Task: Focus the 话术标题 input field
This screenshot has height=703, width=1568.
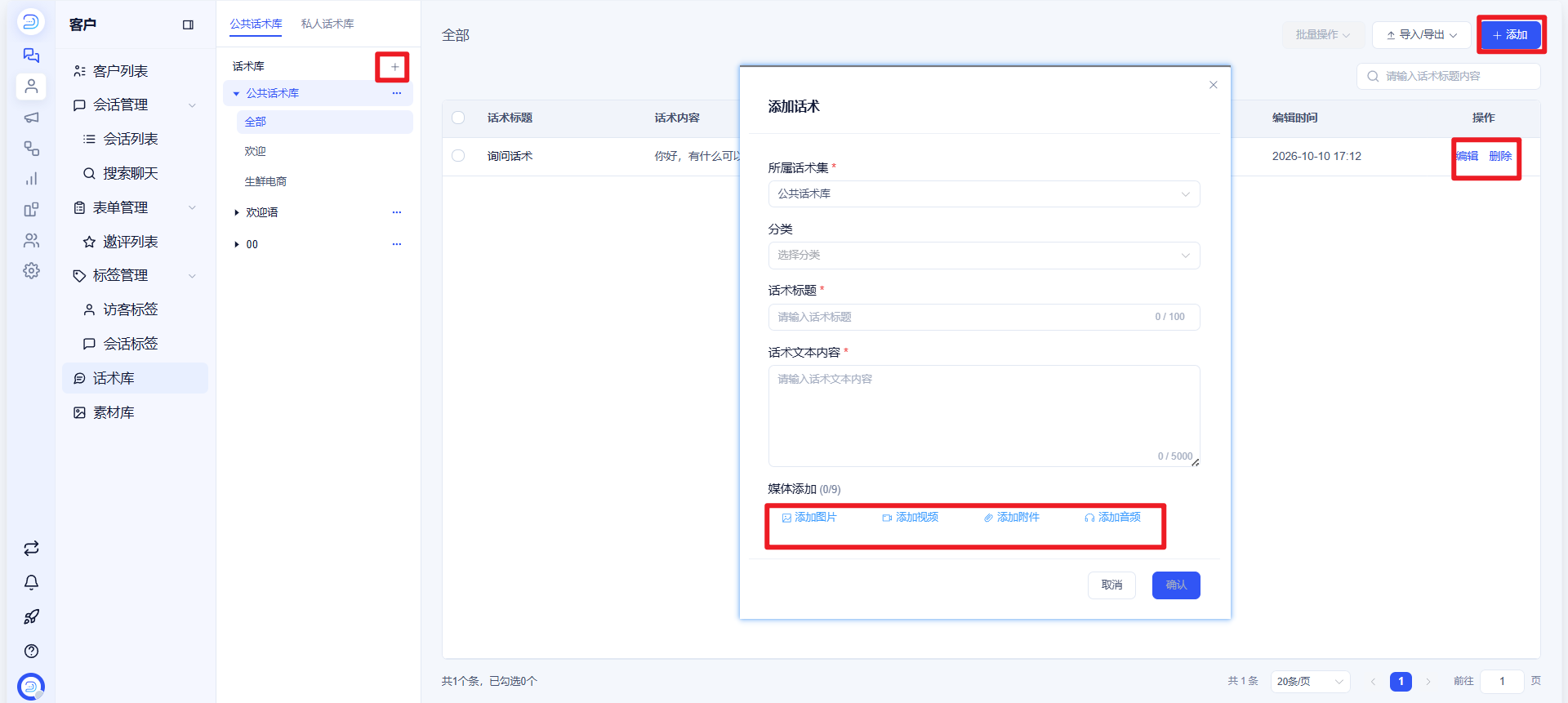Action: tap(984, 318)
